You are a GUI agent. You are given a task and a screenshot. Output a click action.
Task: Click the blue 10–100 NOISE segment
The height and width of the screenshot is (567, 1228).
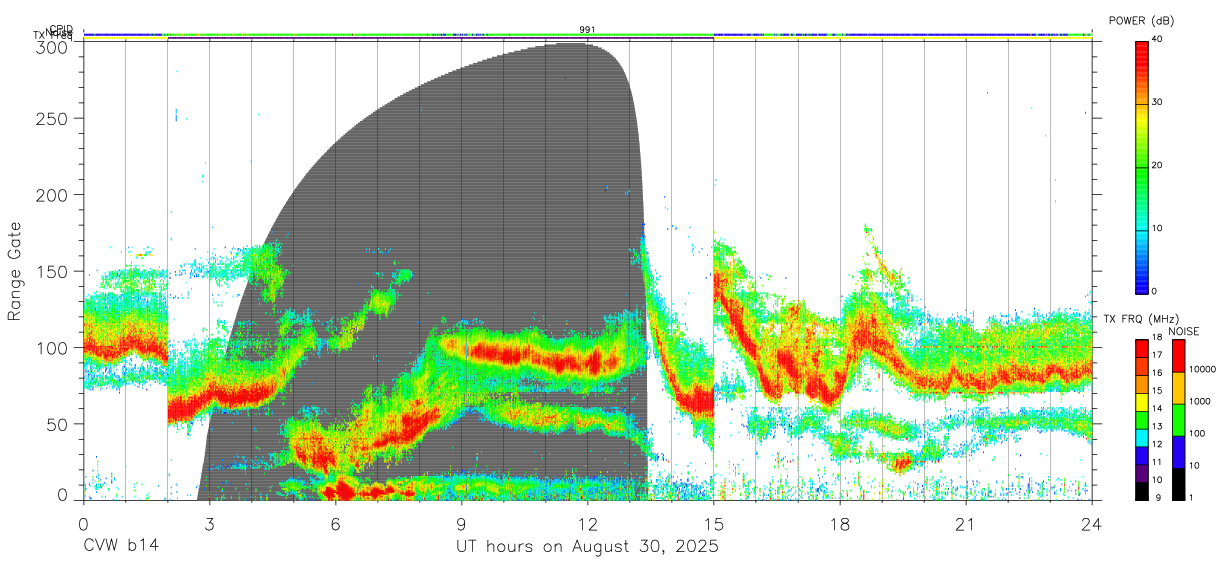1178,451
